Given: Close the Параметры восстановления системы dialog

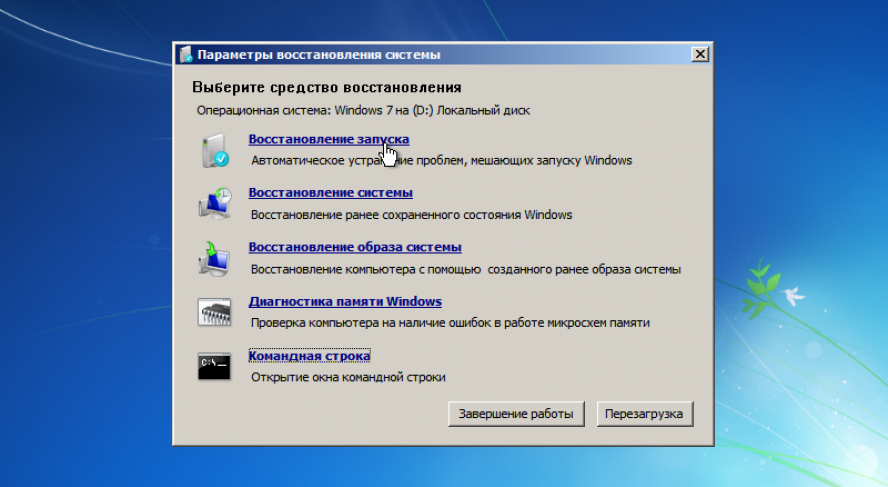Looking at the screenshot, I should point(700,54).
